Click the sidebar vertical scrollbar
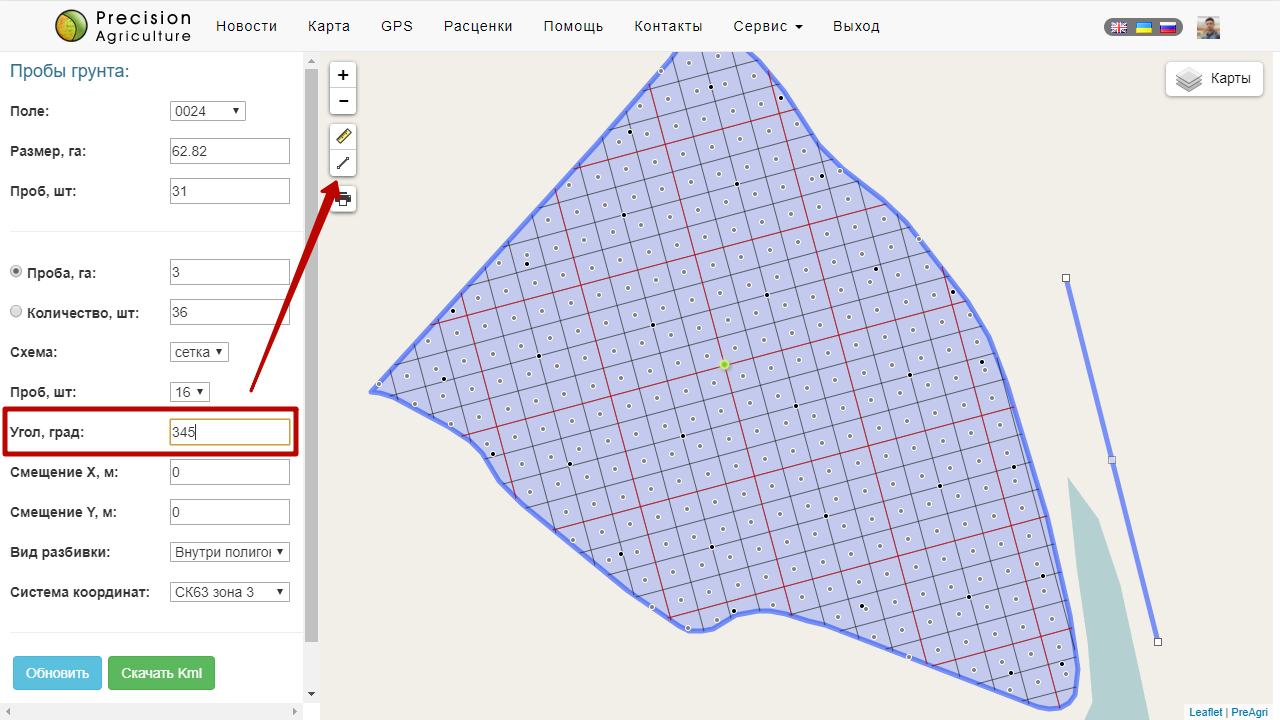This screenshot has width=1280, height=720. [x=311, y=350]
